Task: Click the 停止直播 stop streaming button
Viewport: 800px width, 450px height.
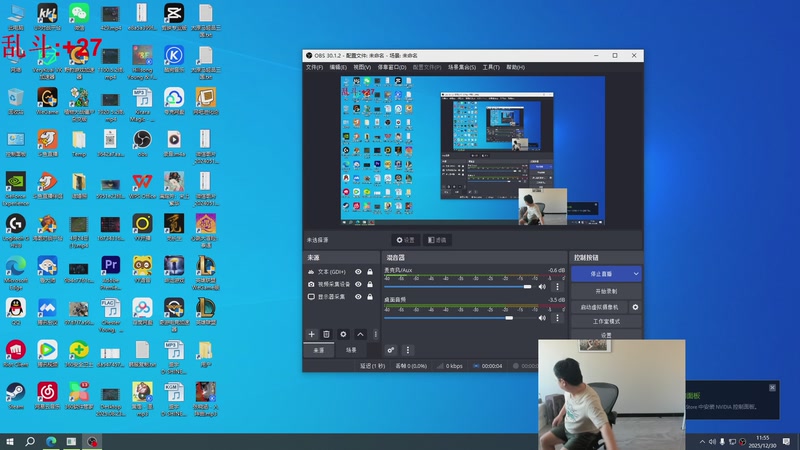Action: pos(601,274)
